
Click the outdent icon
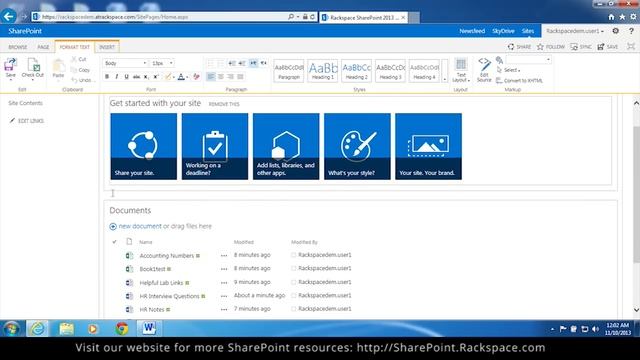[x=232, y=63]
